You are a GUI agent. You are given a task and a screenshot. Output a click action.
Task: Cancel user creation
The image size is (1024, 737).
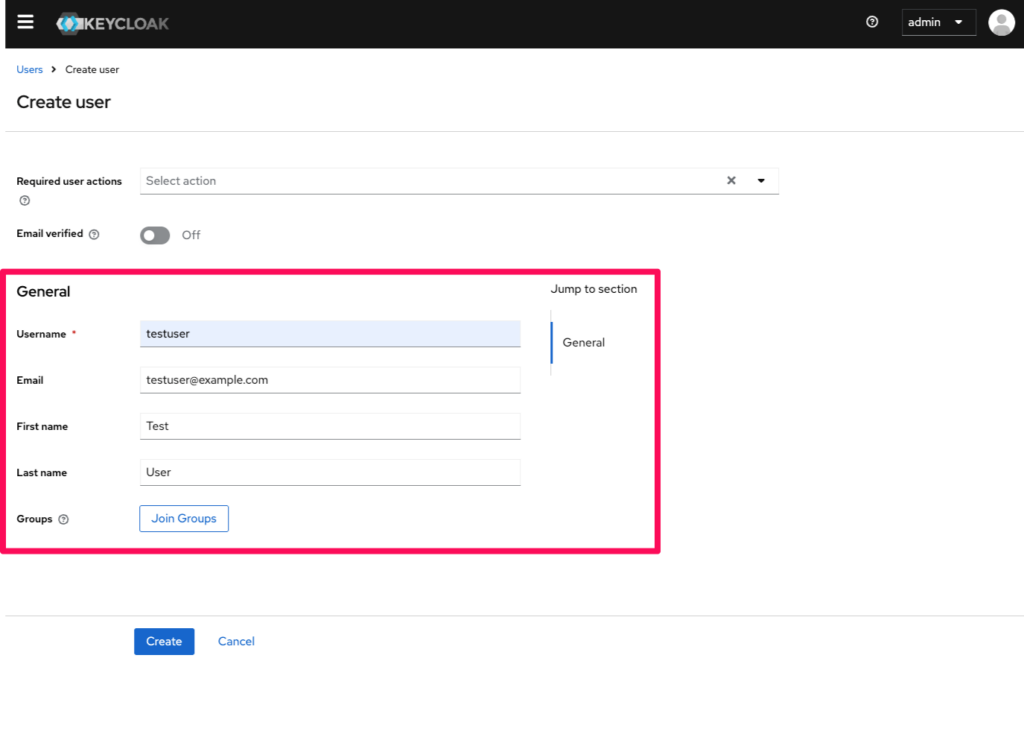(236, 642)
